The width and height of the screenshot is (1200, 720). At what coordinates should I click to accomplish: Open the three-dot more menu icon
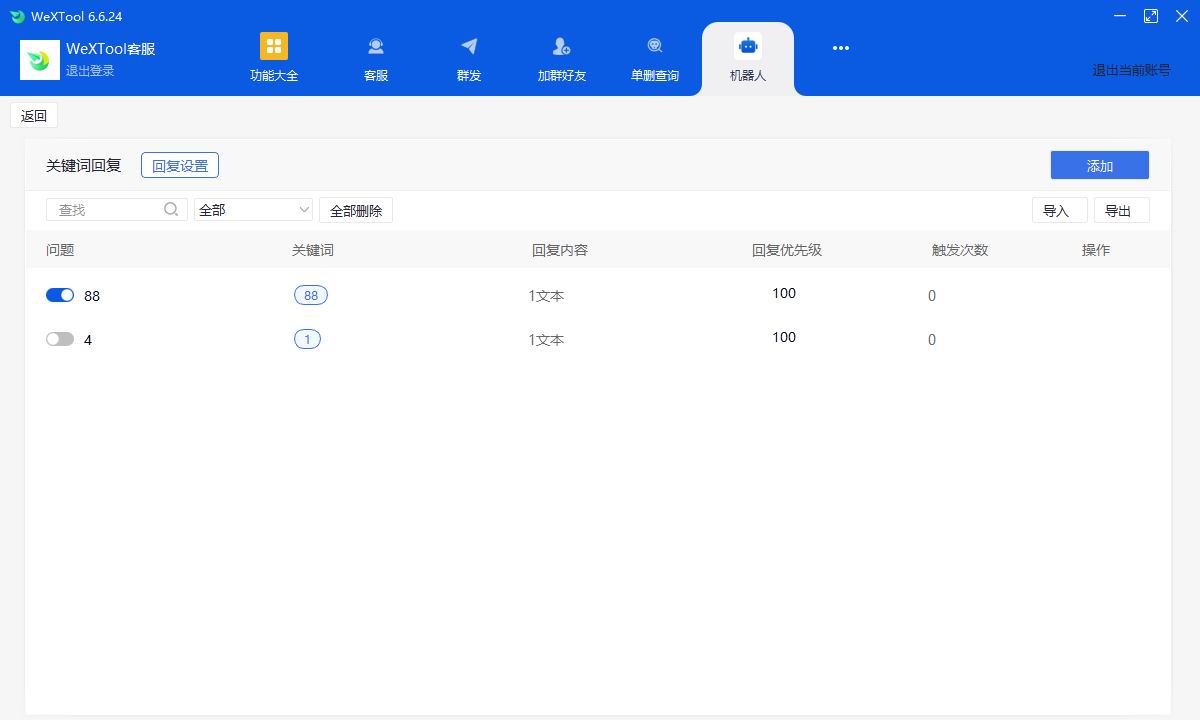coord(841,48)
